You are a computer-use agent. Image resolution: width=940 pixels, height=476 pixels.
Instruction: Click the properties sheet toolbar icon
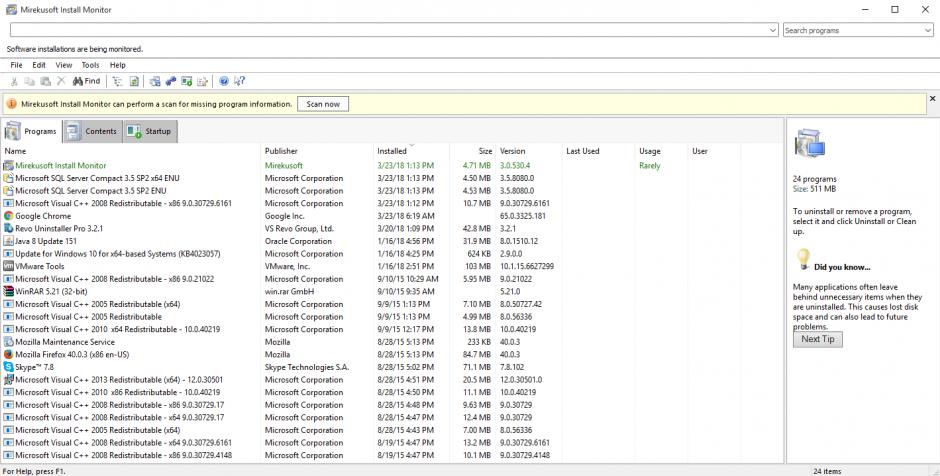[203, 81]
